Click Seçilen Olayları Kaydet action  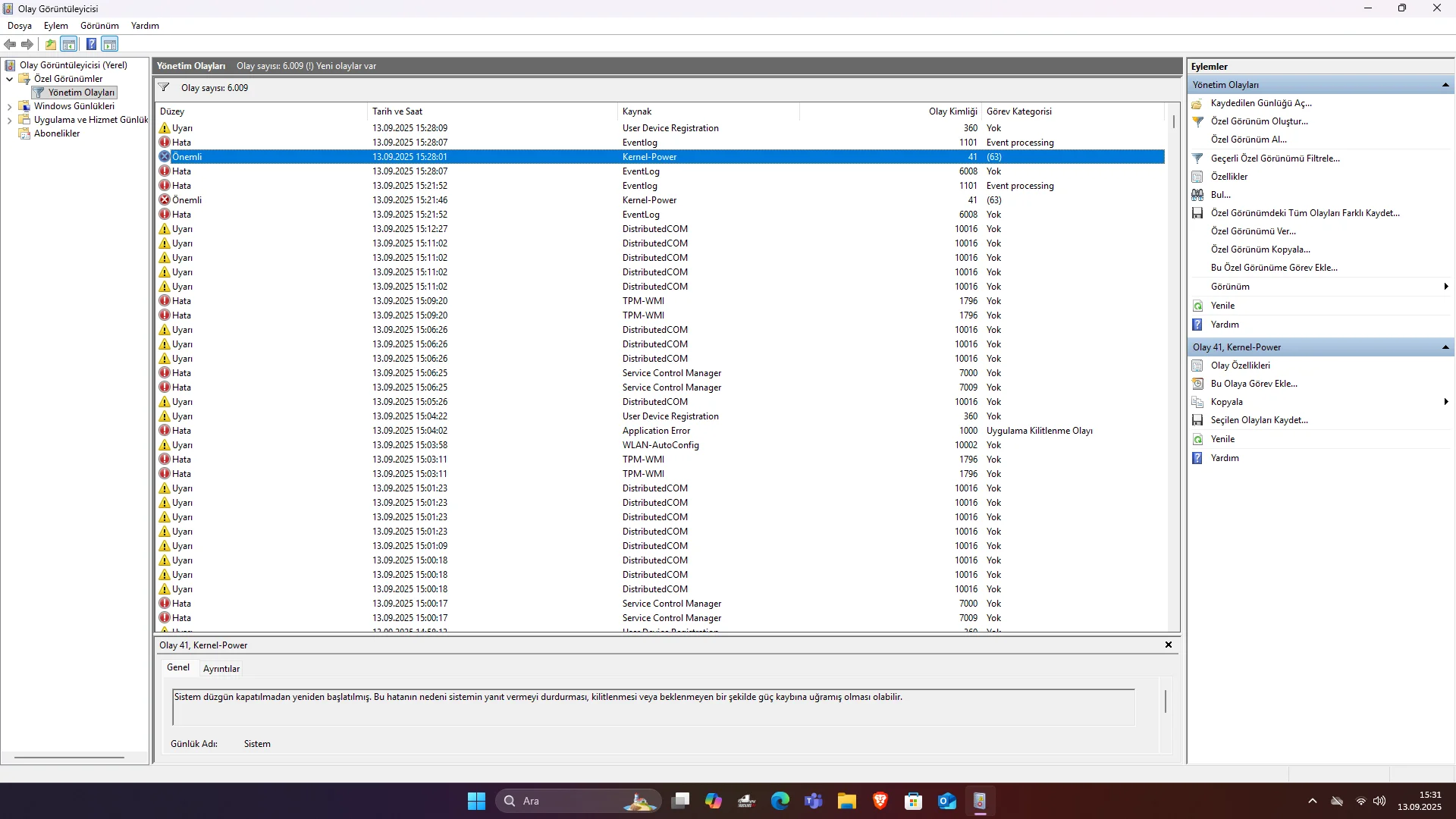pos(1259,420)
